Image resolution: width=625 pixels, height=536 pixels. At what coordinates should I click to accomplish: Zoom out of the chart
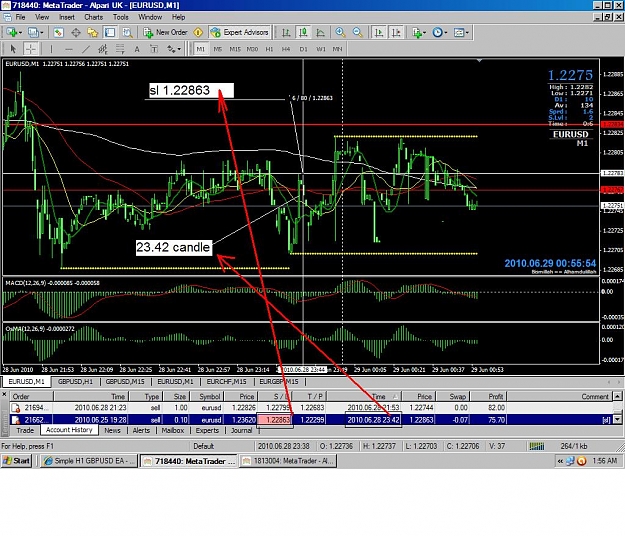[358, 33]
